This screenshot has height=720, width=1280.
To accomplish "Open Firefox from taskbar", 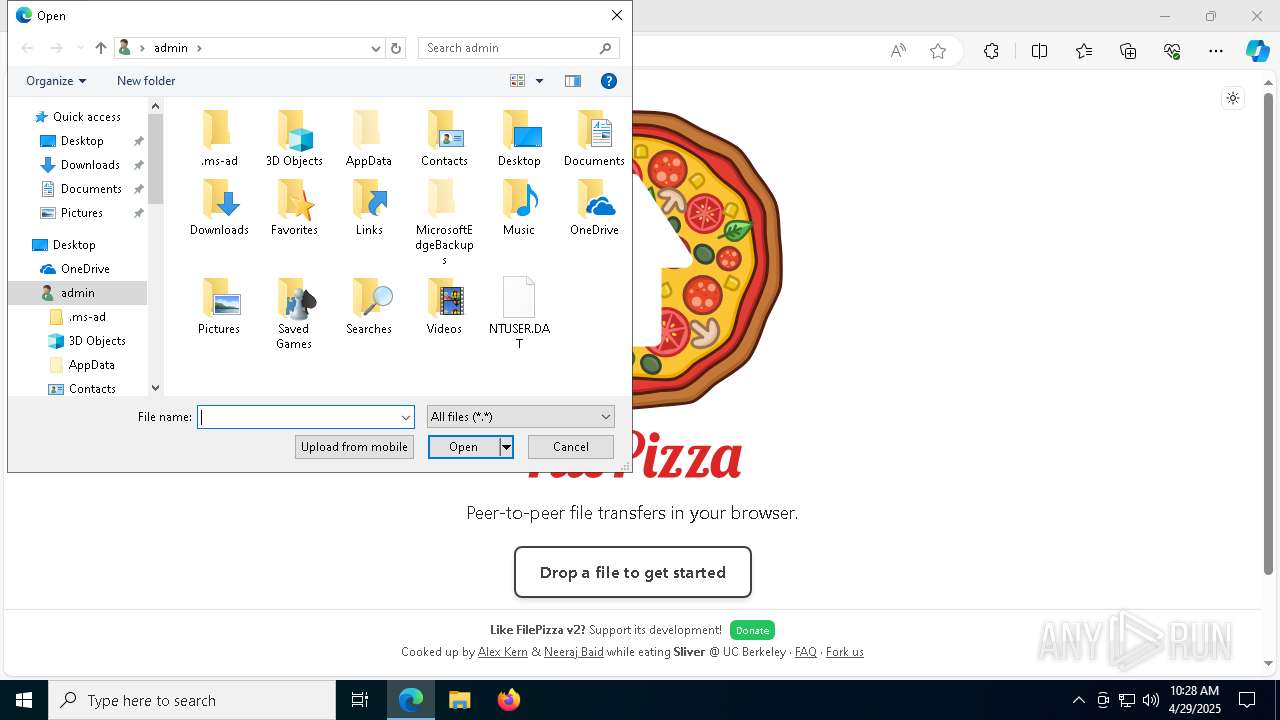I will click(x=509, y=700).
